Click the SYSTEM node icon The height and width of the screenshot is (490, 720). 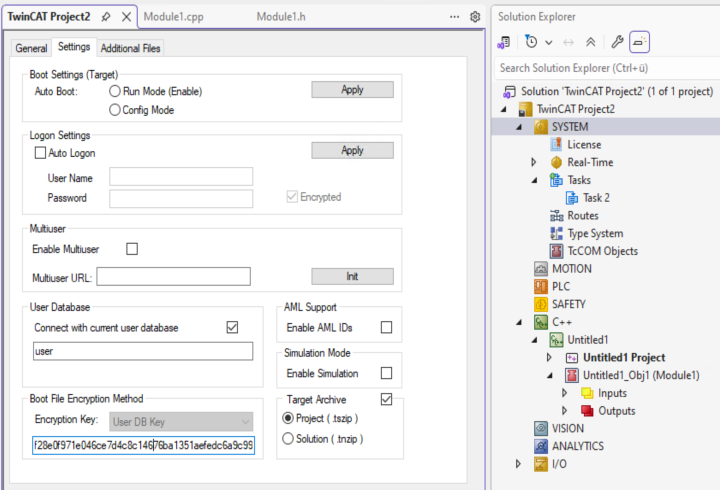(x=541, y=127)
